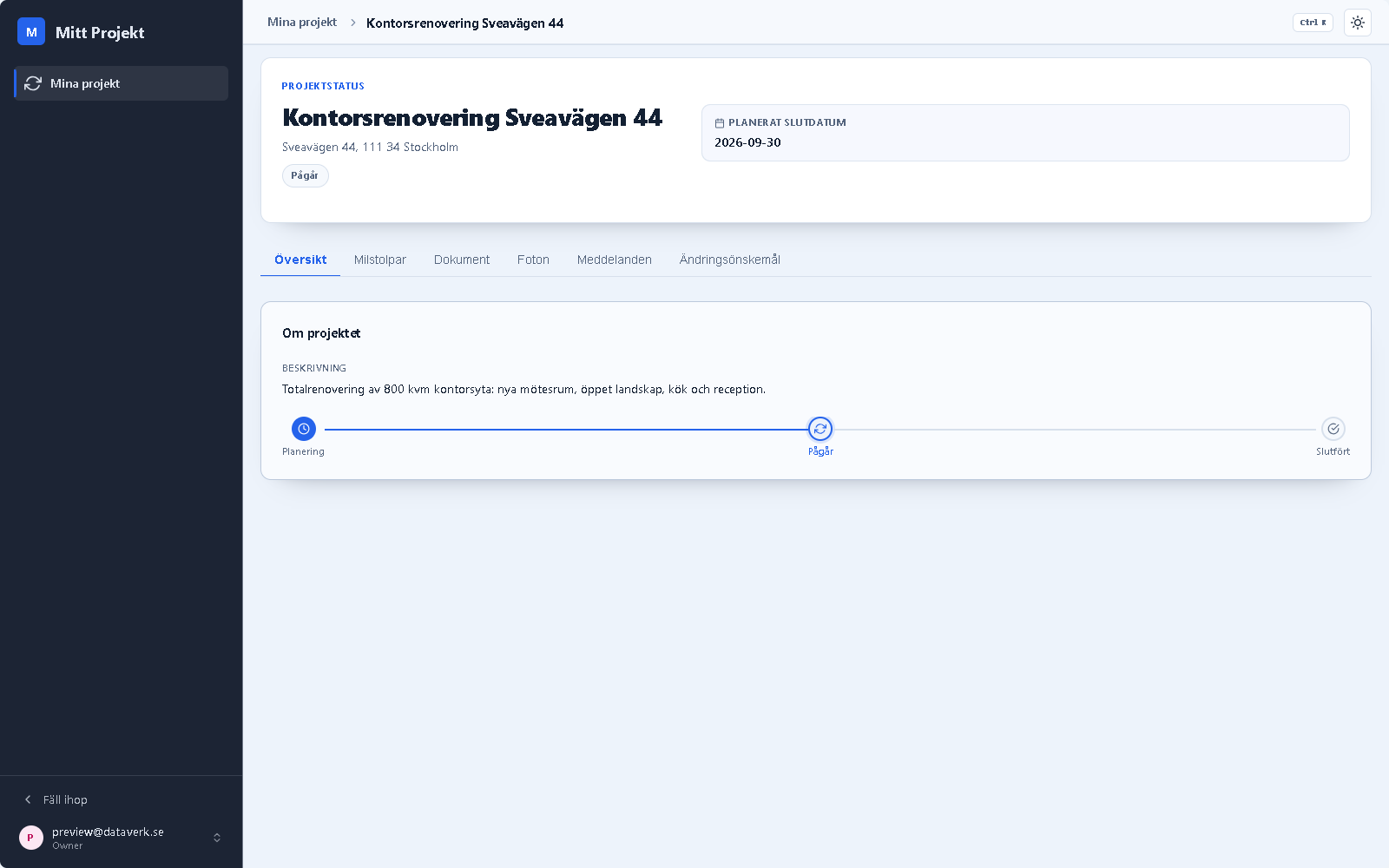Click the Mina projekt breadcrumb link
Viewport: 1389px width, 868px height.
pyautogui.click(x=302, y=23)
